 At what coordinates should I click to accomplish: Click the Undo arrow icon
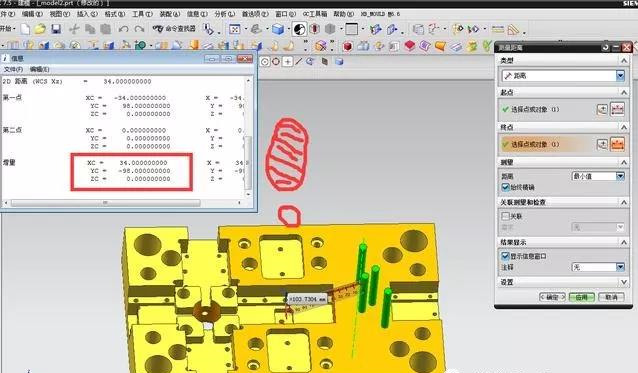click(123, 29)
